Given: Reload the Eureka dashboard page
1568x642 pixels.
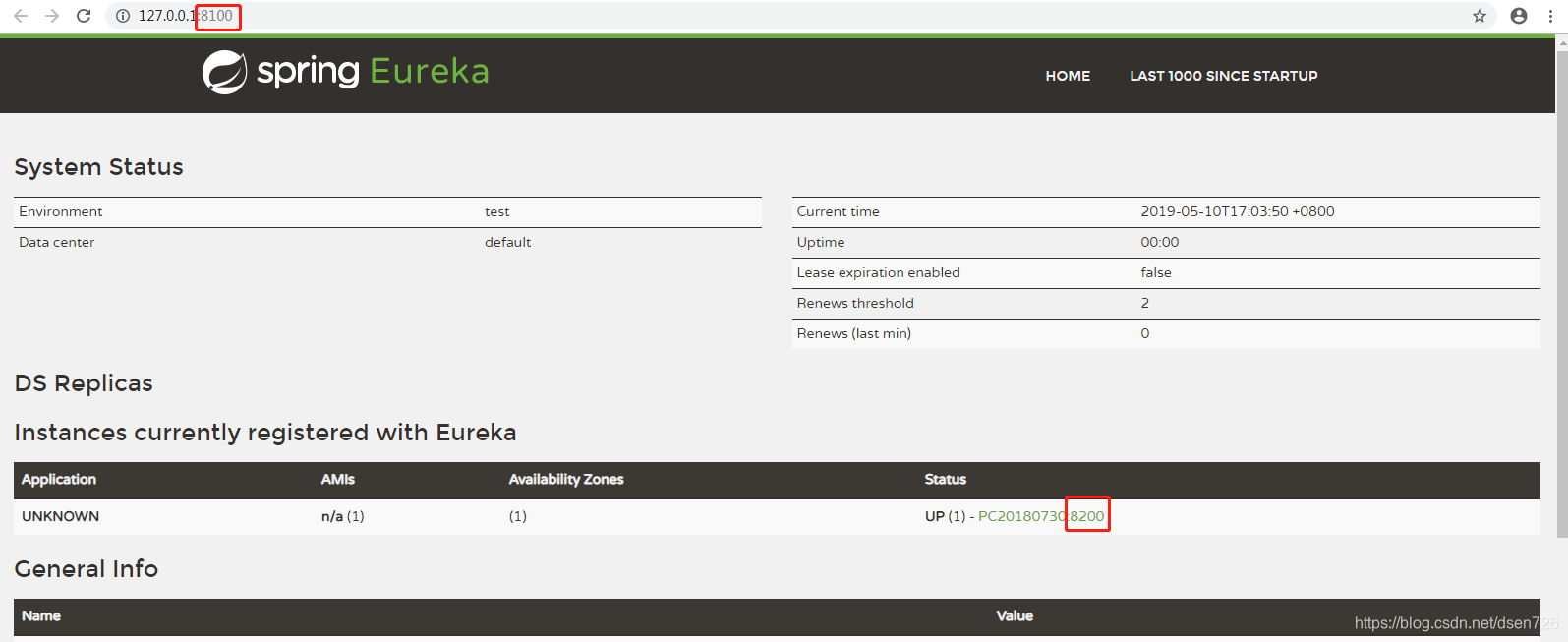Looking at the screenshot, I should [x=84, y=16].
